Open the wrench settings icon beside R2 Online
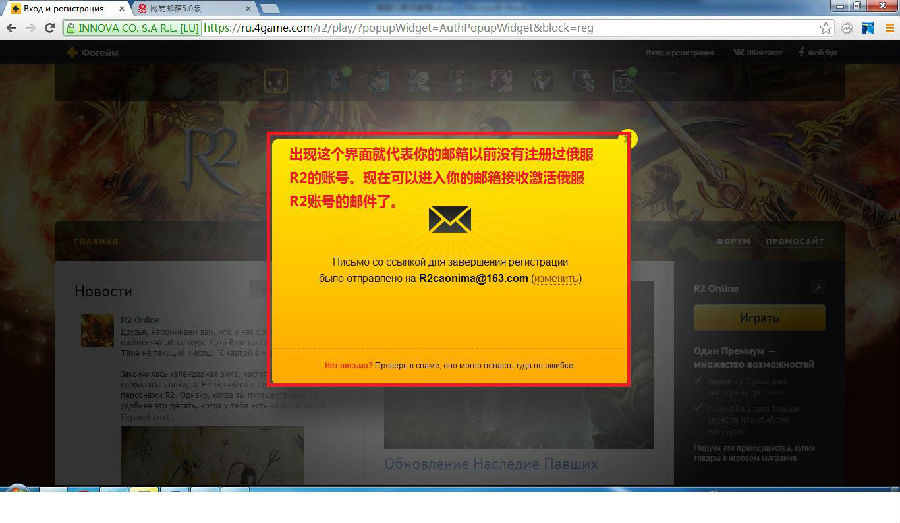The height and width of the screenshot is (523, 900). (x=816, y=288)
